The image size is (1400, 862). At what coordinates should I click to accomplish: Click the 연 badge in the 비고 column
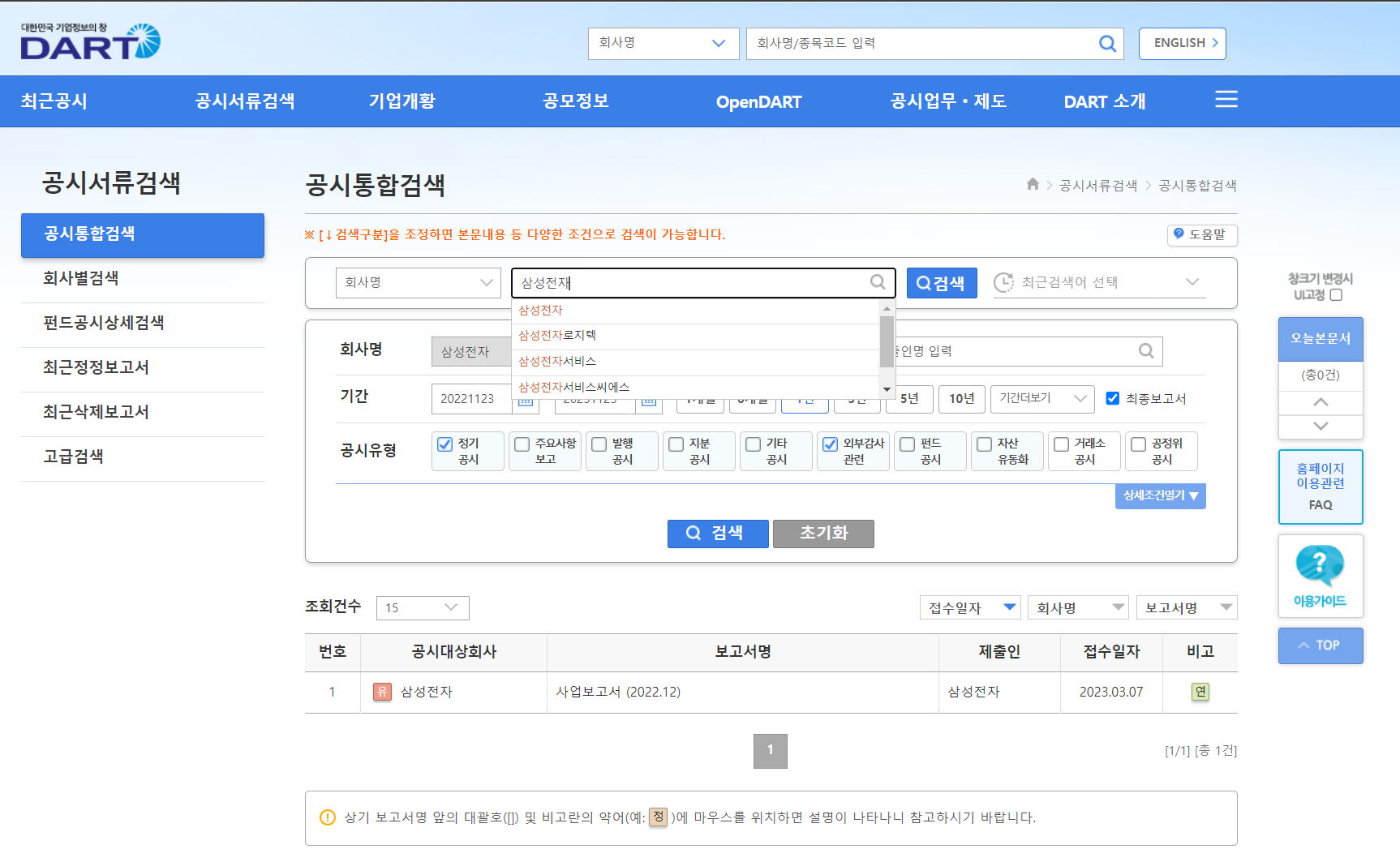[1200, 692]
